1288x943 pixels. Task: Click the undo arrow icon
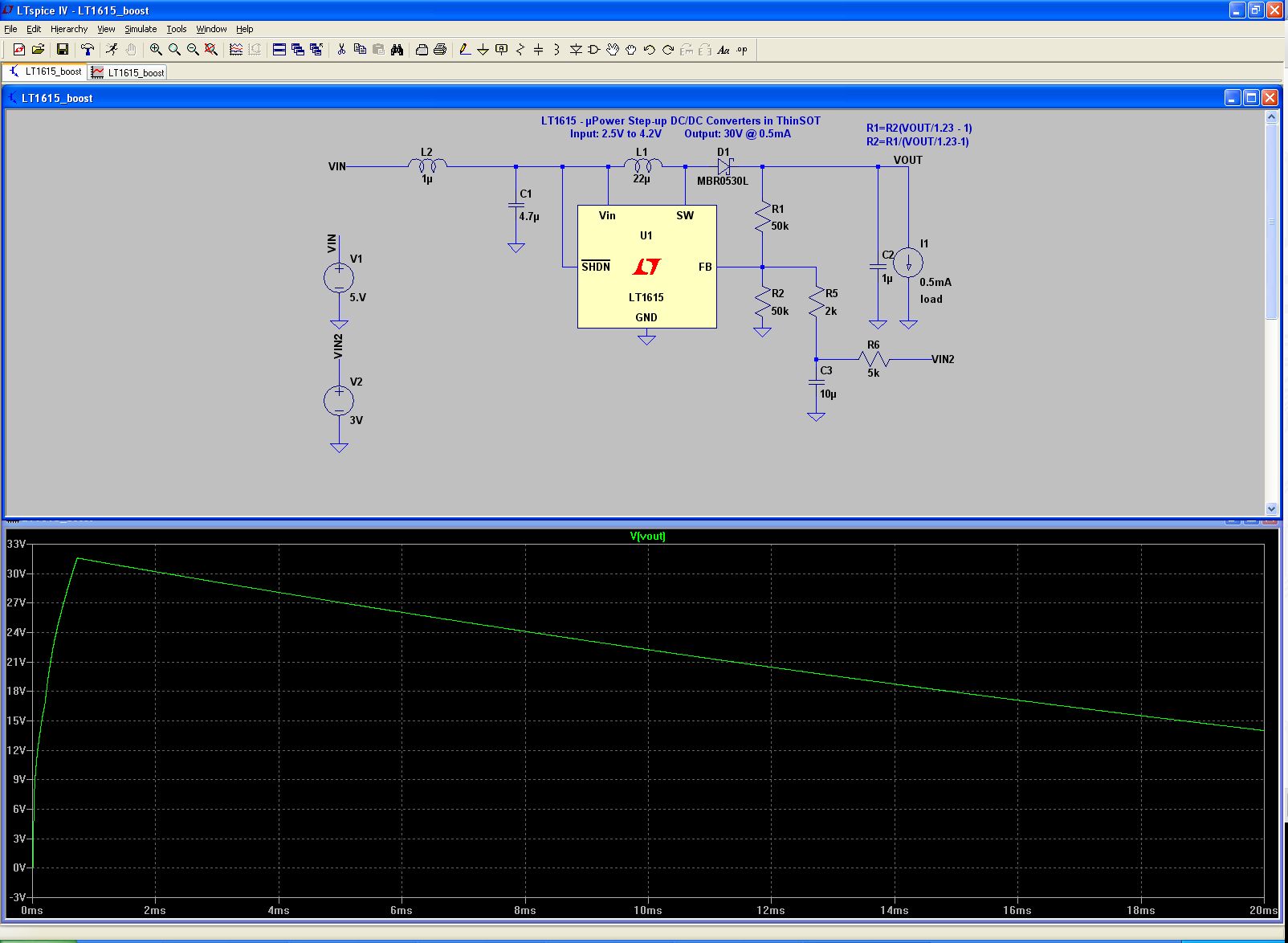coord(650,50)
